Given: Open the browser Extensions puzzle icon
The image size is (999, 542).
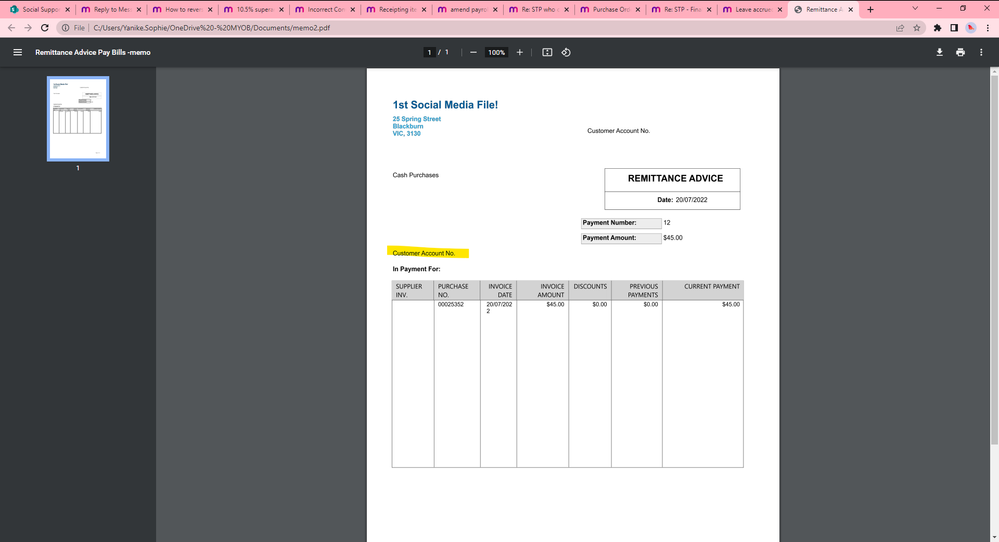Looking at the screenshot, I should pos(938,28).
